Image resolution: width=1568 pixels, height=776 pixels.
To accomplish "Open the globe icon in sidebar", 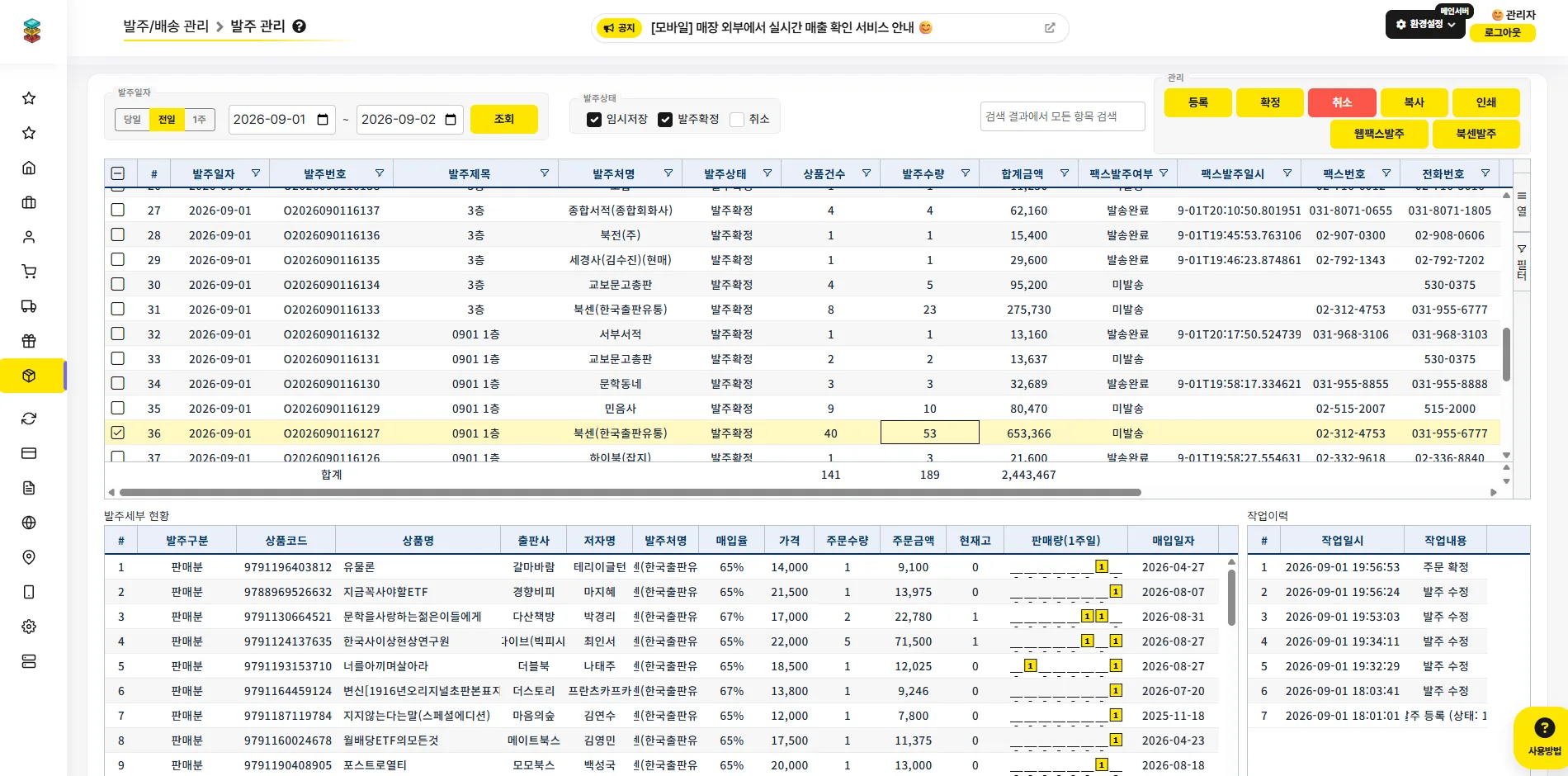I will pyautogui.click(x=29, y=523).
